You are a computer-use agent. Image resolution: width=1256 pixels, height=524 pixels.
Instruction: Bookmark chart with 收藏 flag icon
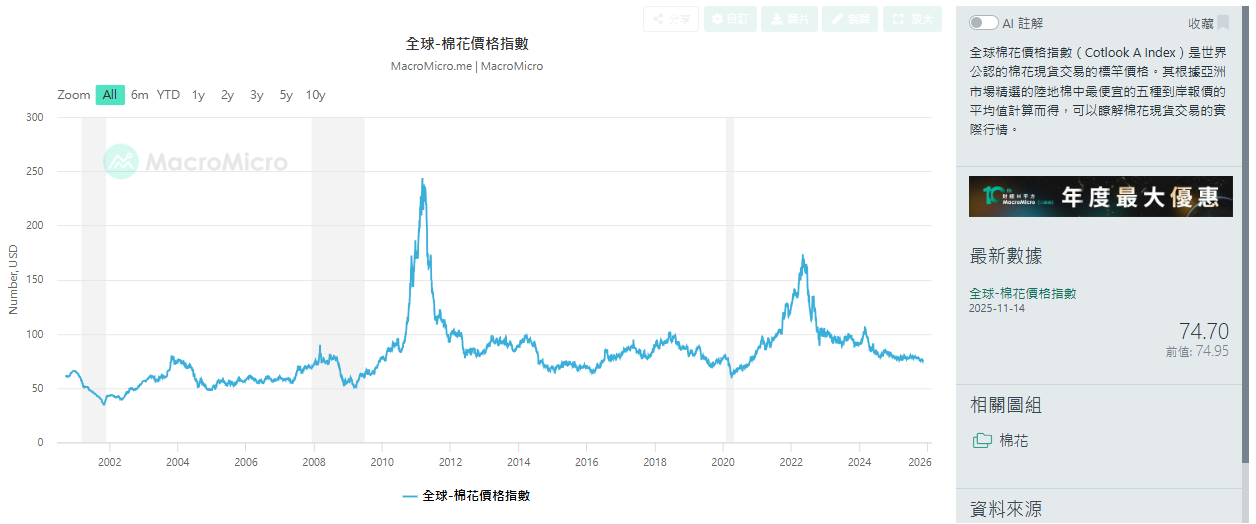click(1223, 23)
